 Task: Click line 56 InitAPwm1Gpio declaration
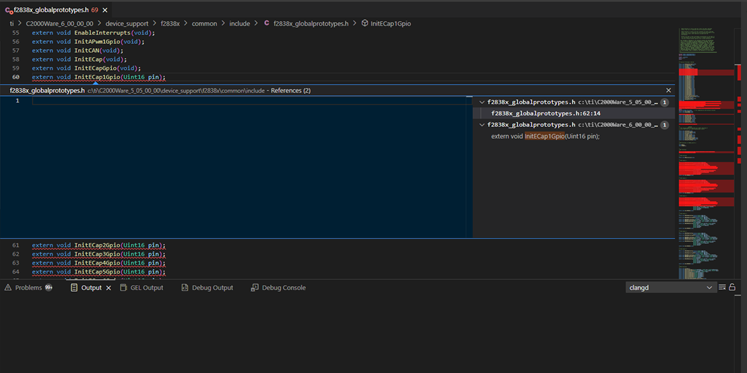[88, 41]
